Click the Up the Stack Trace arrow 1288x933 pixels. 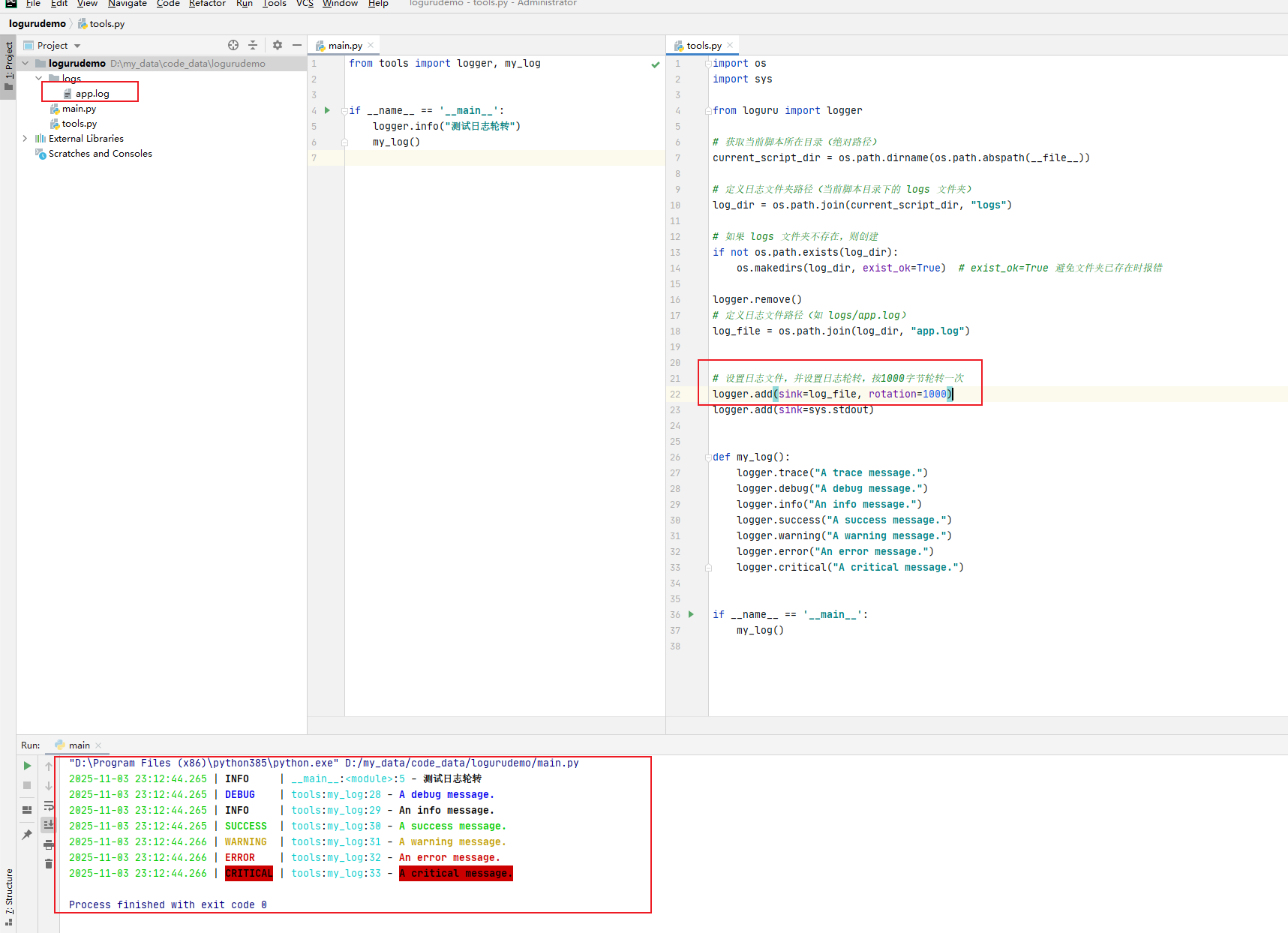tap(48, 766)
